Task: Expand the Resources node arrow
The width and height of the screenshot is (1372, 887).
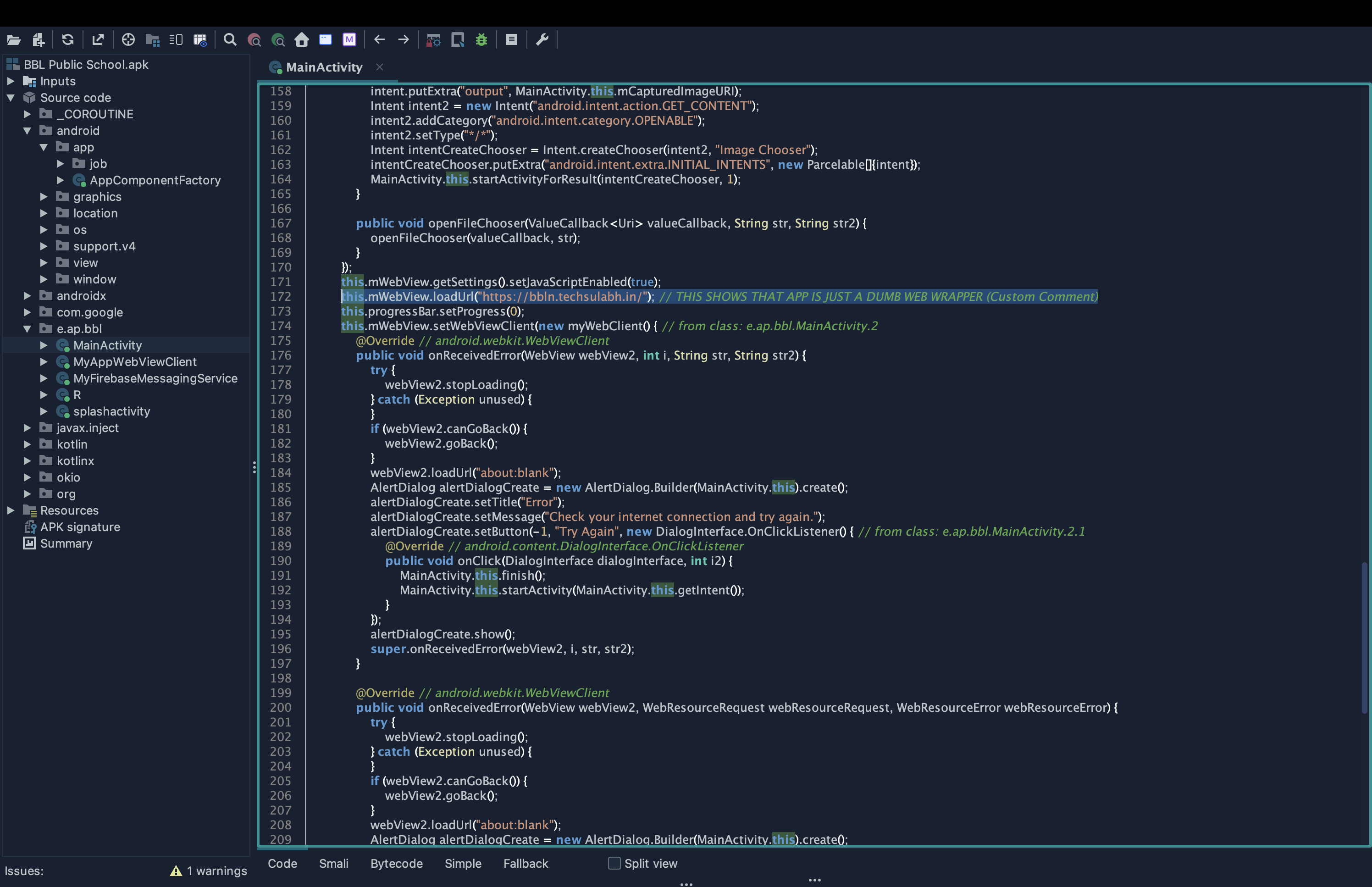Action: click(11, 511)
